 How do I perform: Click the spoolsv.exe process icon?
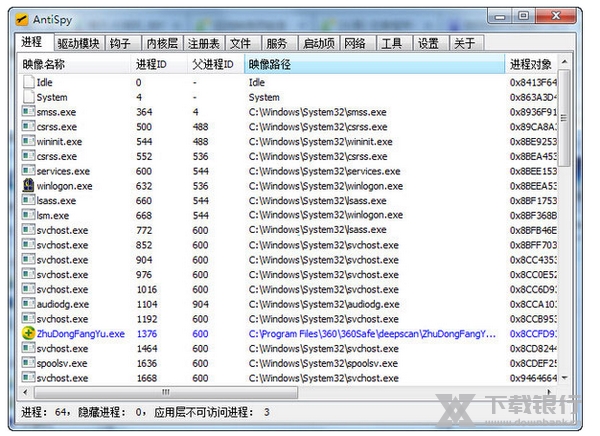point(28,363)
